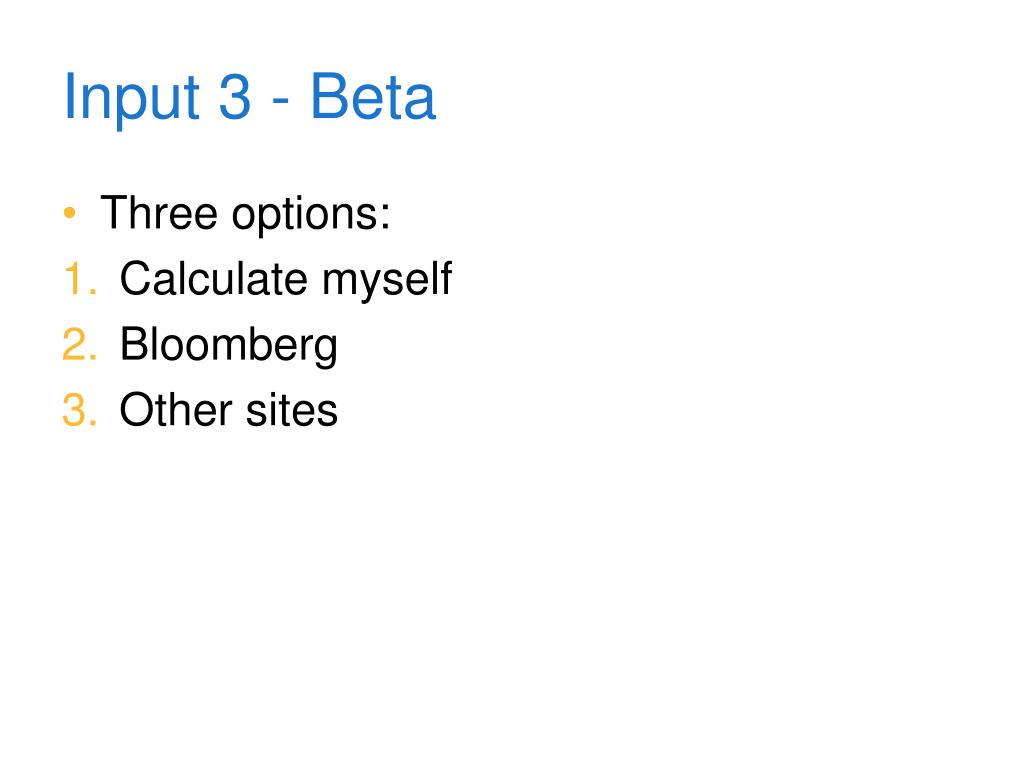1024x768 pixels.
Task: Click the blue "3" in the slide title
Action: [234, 97]
